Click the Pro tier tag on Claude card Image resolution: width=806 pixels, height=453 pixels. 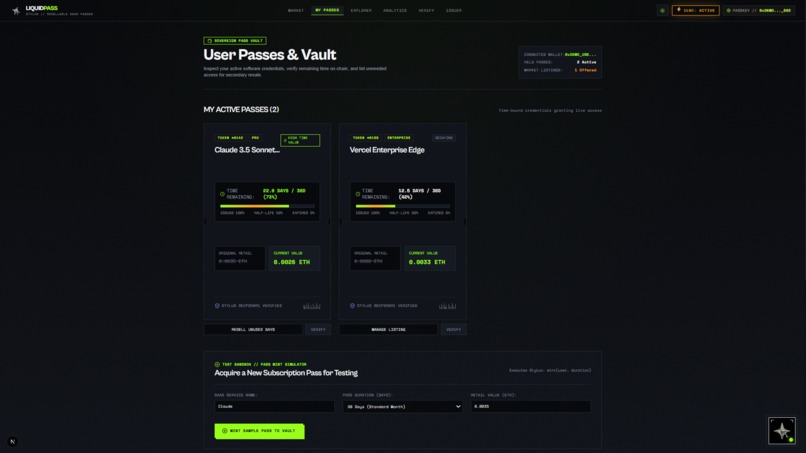[255, 138]
